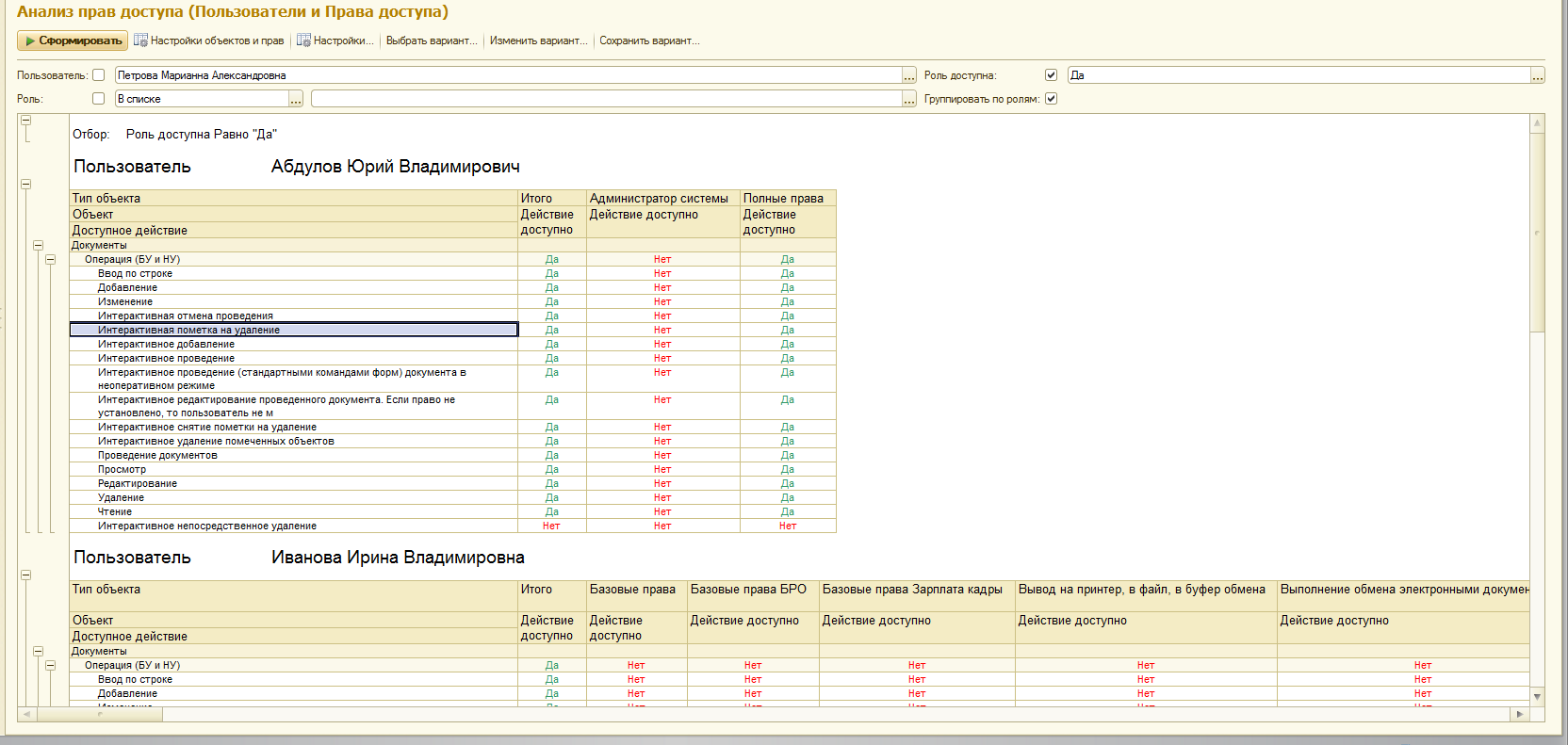This screenshot has width=1568, height=745.
Task: Click the Настройки... toolbar icon
Action: 303,40
